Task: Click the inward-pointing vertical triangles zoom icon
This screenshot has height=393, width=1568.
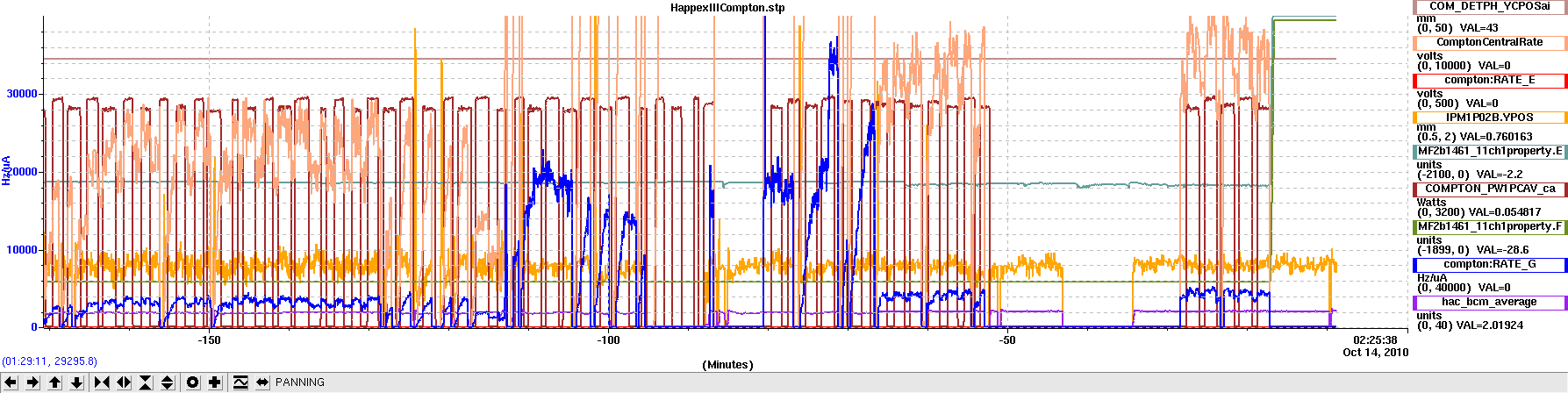Action: tap(146, 382)
